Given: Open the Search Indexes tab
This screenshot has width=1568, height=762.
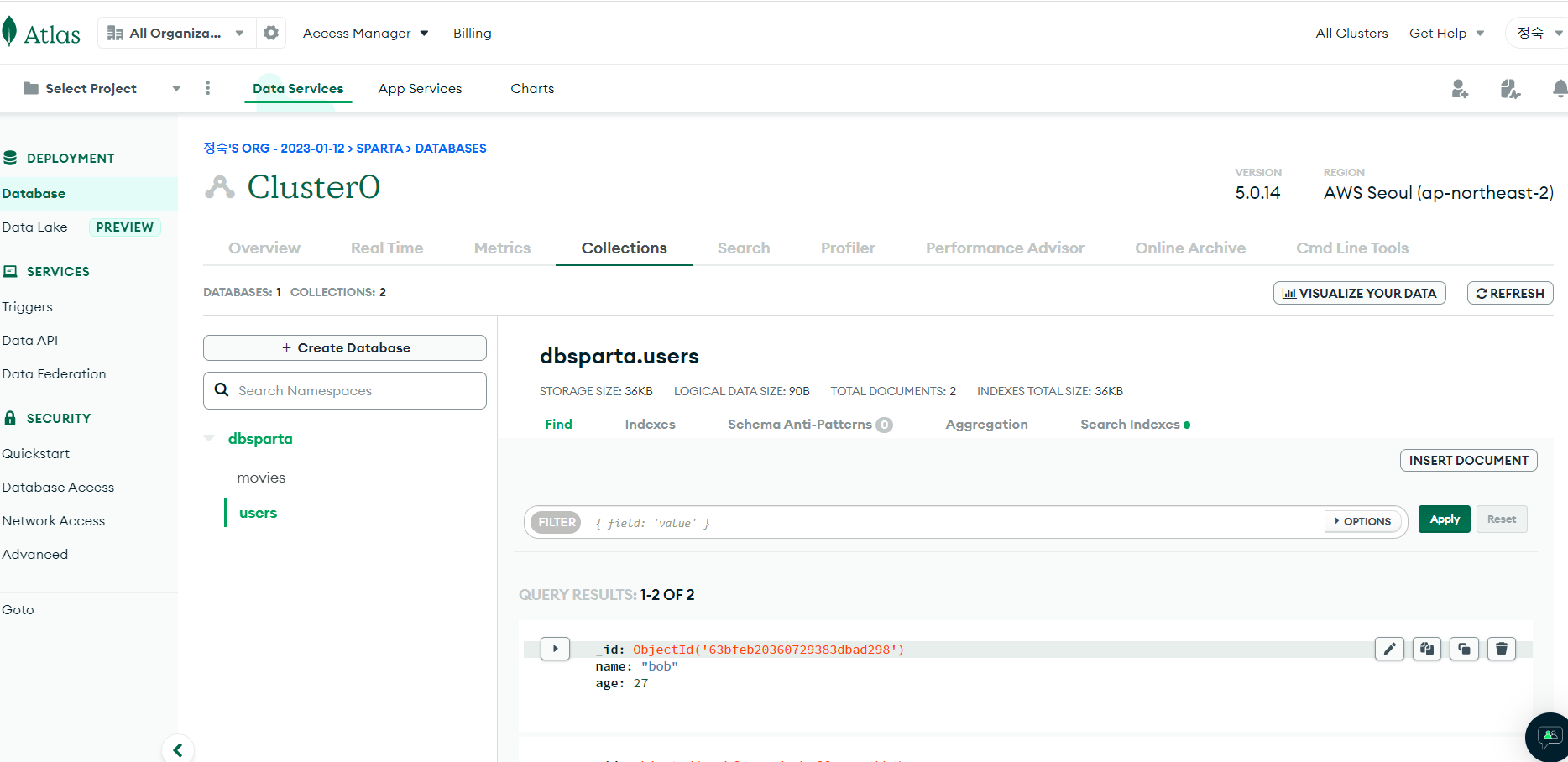Looking at the screenshot, I should (1135, 424).
